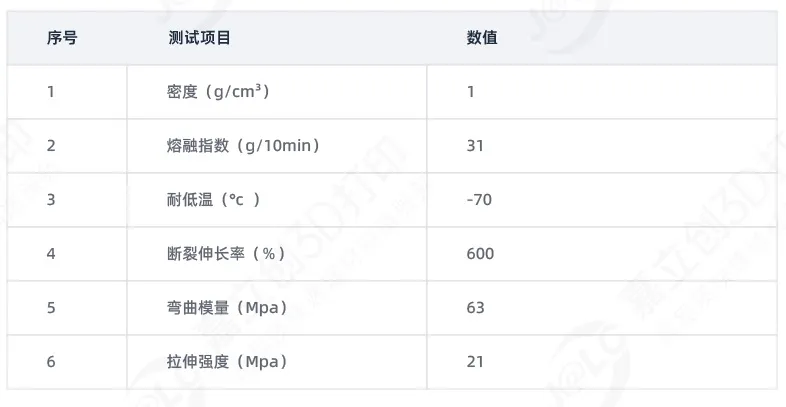The image size is (786, 407).
Task: Click the density value 1 cell
Action: pos(471,92)
